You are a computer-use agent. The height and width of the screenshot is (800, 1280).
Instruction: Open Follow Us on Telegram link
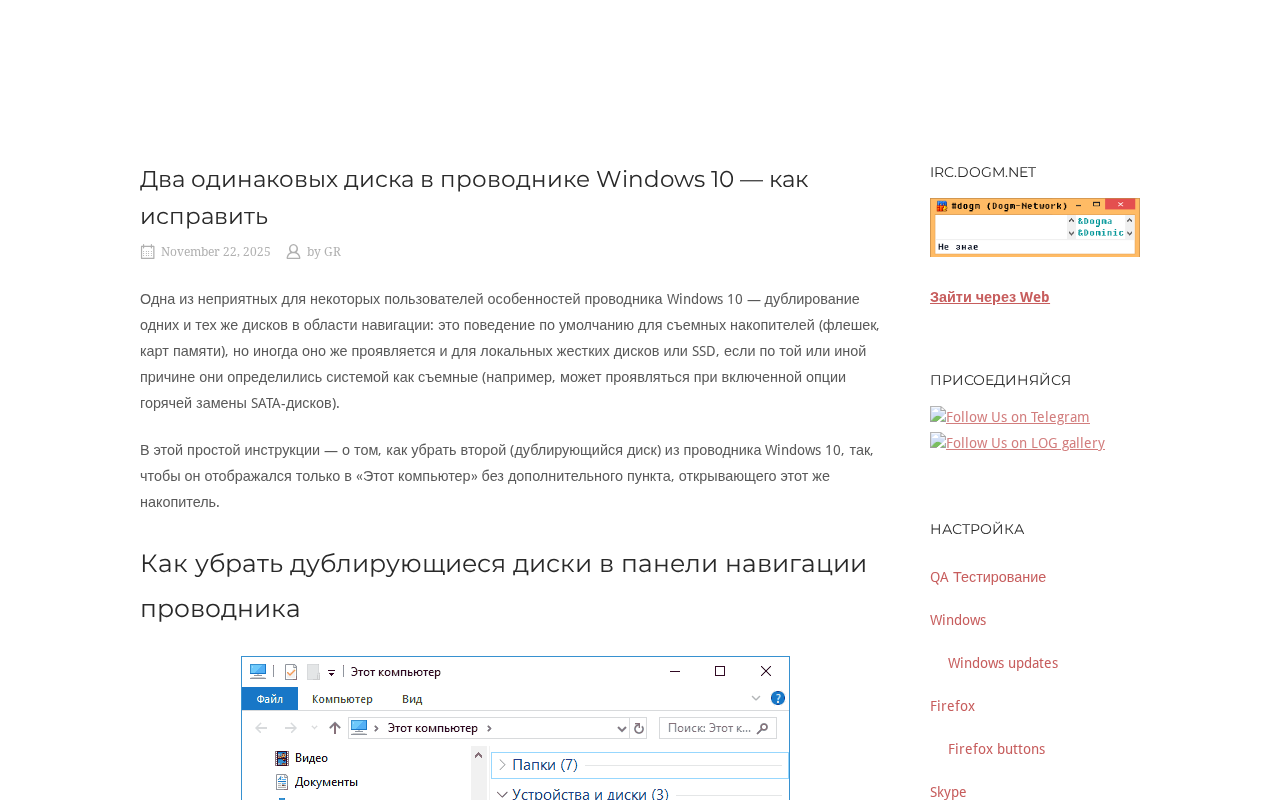tap(1010, 416)
